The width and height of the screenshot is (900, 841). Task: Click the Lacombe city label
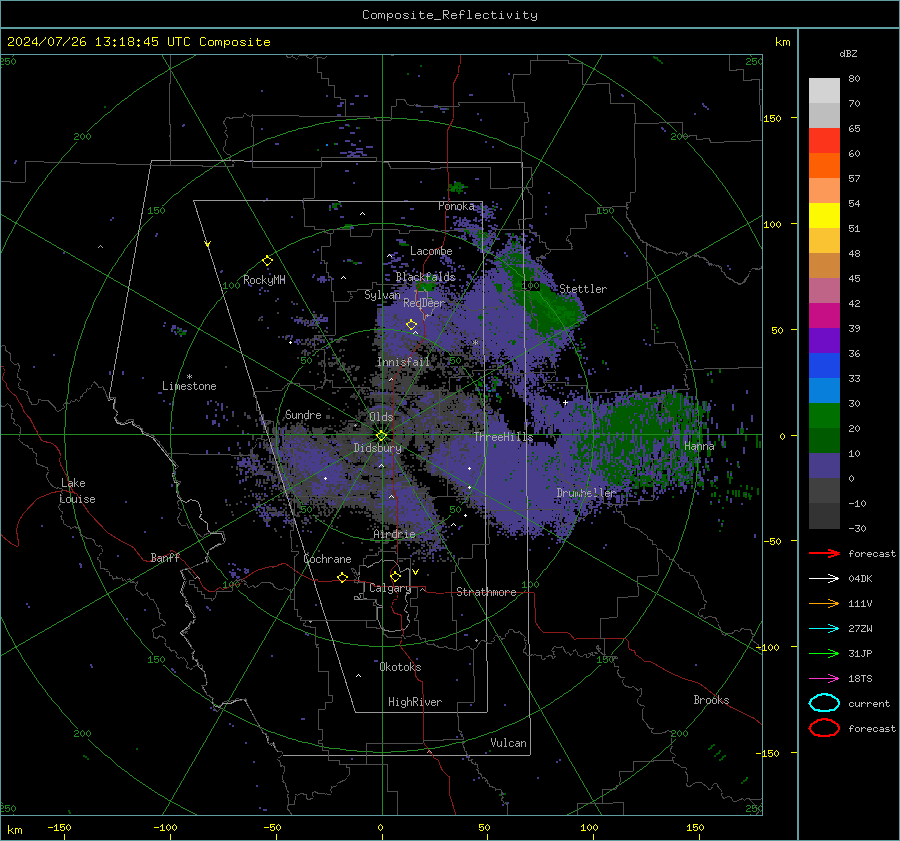pyautogui.click(x=431, y=251)
